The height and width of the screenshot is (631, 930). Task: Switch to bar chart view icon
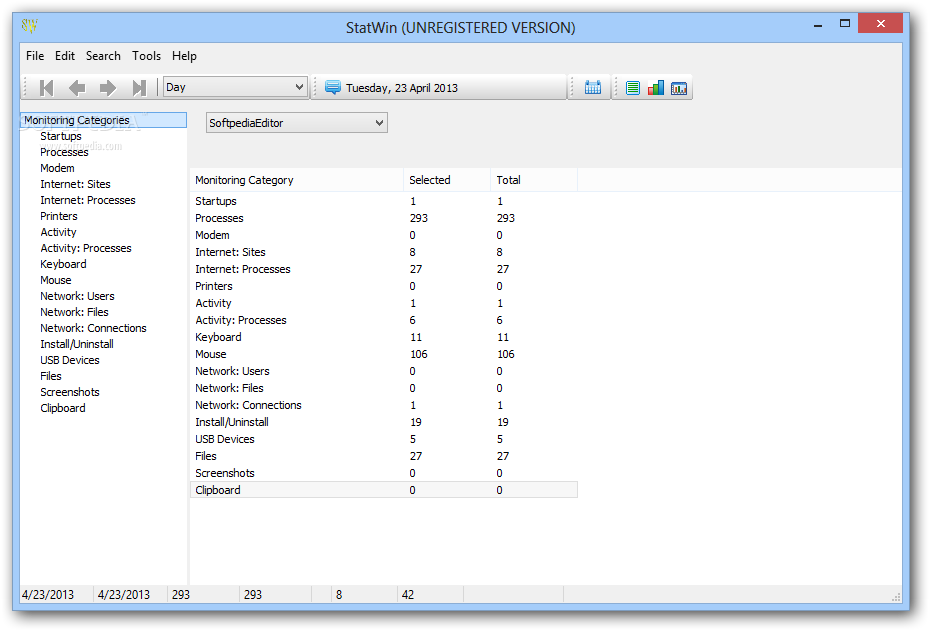(x=656, y=88)
